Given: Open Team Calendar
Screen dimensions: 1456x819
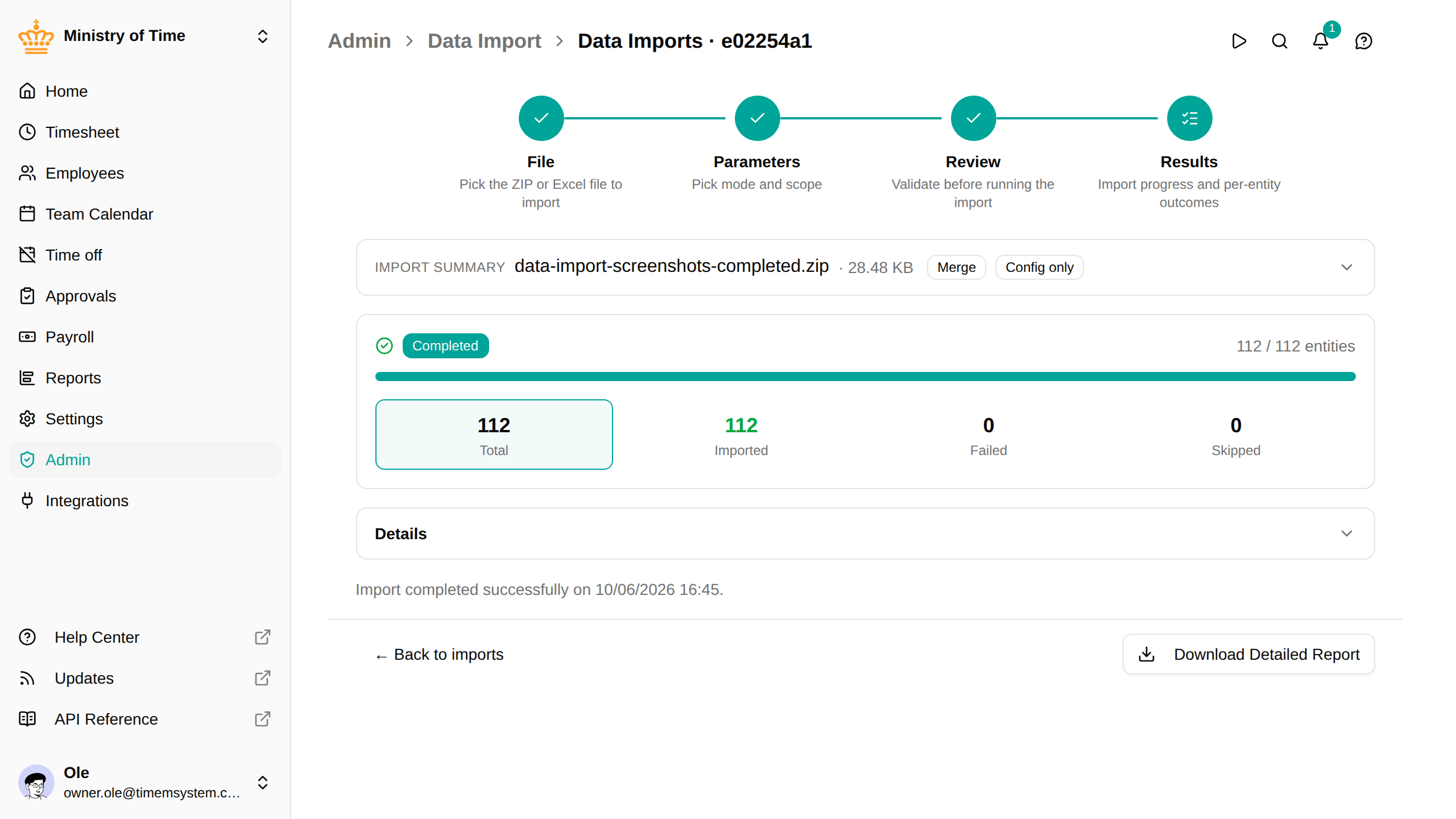Looking at the screenshot, I should click(x=145, y=214).
